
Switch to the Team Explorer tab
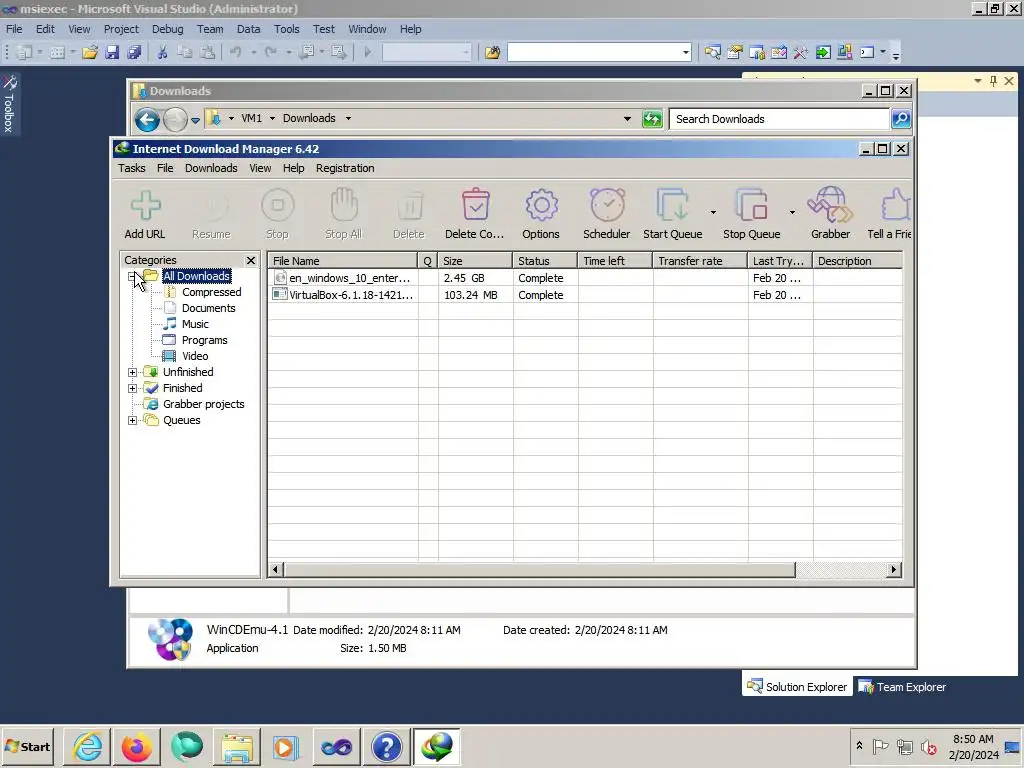pyautogui.click(x=902, y=687)
